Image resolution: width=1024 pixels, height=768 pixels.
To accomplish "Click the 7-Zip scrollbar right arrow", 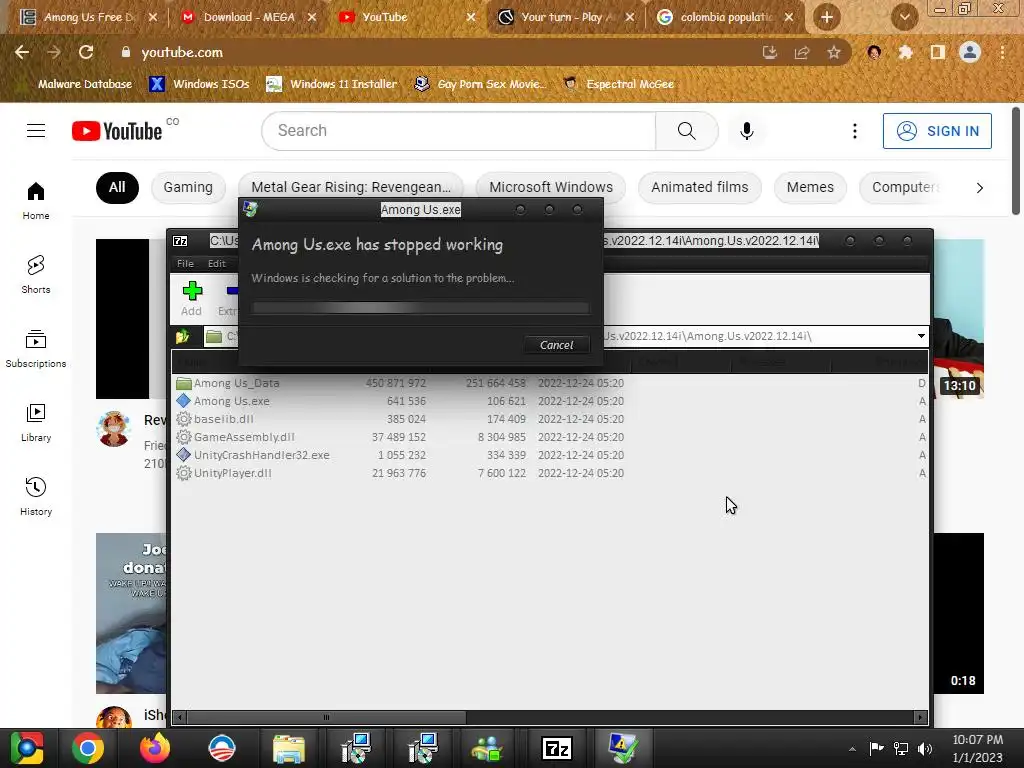I will [920, 717].
